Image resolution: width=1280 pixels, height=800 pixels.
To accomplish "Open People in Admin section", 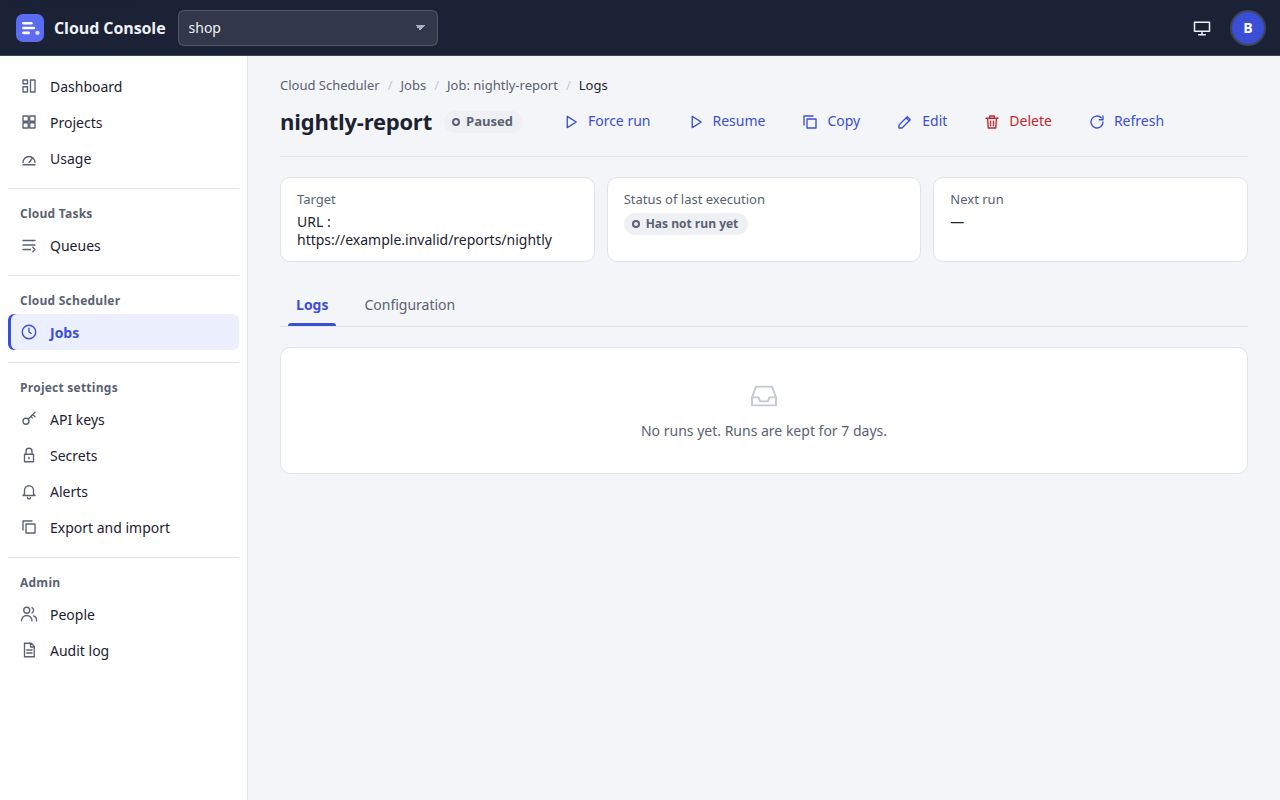I will point(123,615).
